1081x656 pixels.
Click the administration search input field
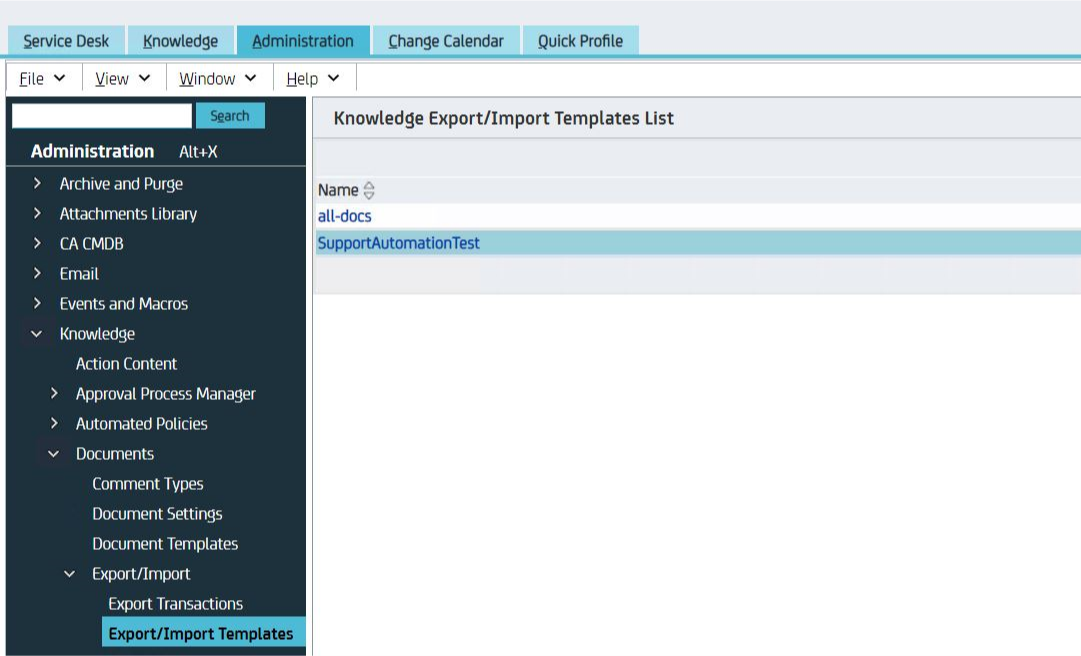pyautogui.click(x=101, y=116)
